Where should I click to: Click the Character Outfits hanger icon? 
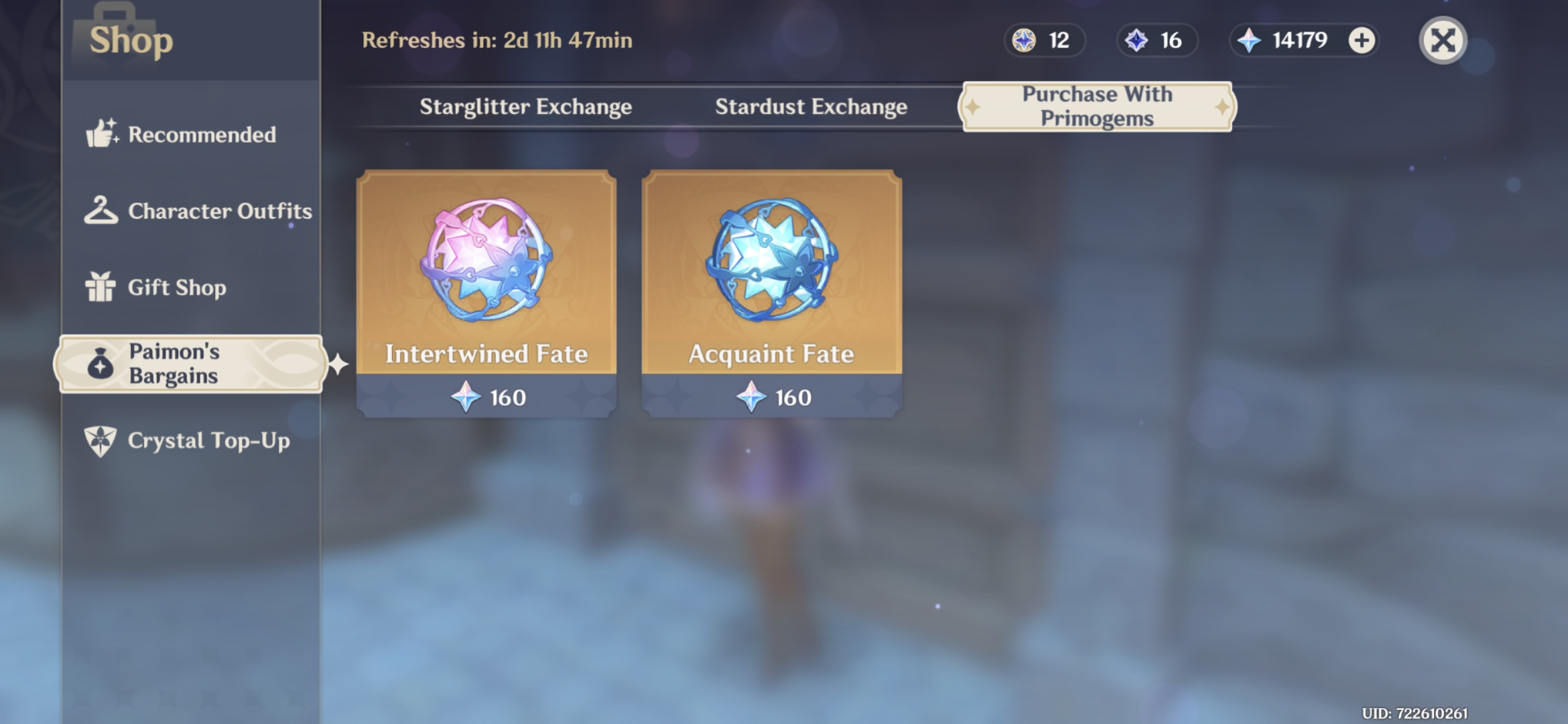click(101, 210)
